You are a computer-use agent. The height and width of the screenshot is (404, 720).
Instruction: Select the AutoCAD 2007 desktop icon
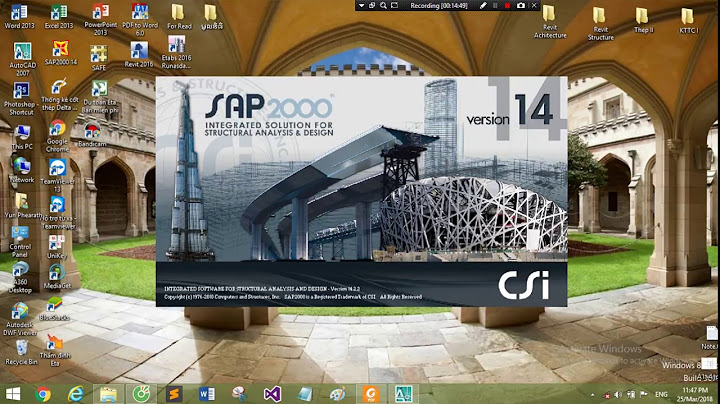click(22, 59)
